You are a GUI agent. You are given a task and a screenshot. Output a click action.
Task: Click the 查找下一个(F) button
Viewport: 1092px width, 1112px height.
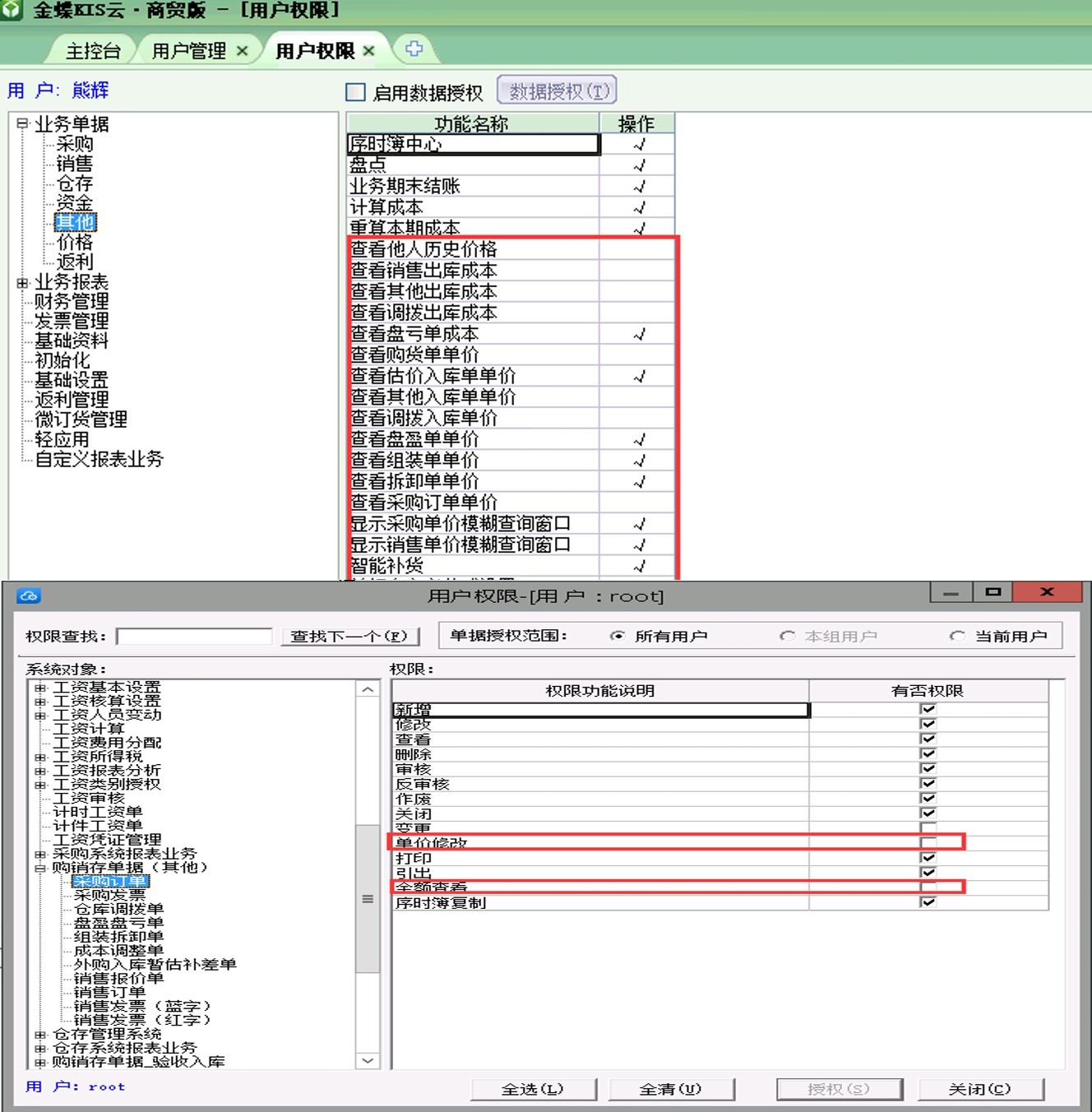(x=350, y=636)
